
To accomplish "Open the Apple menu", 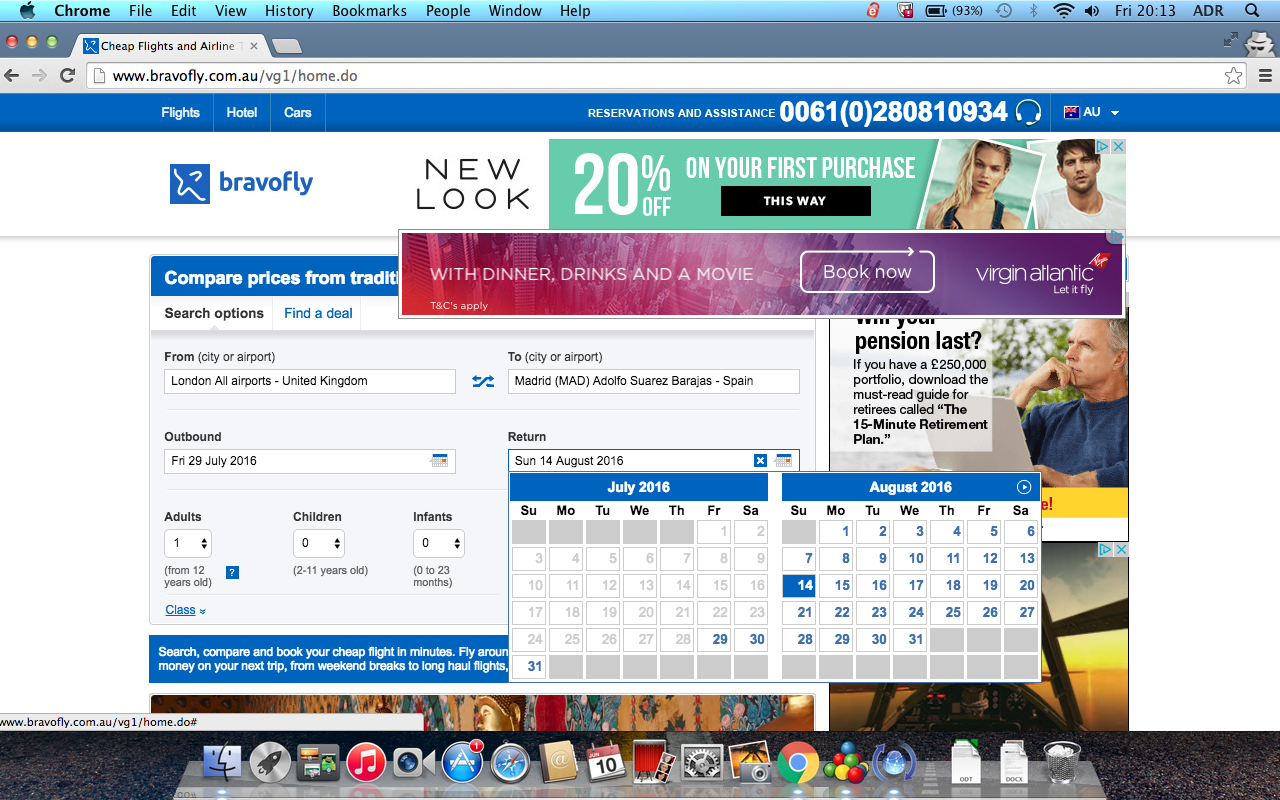I will click(27, 11).
